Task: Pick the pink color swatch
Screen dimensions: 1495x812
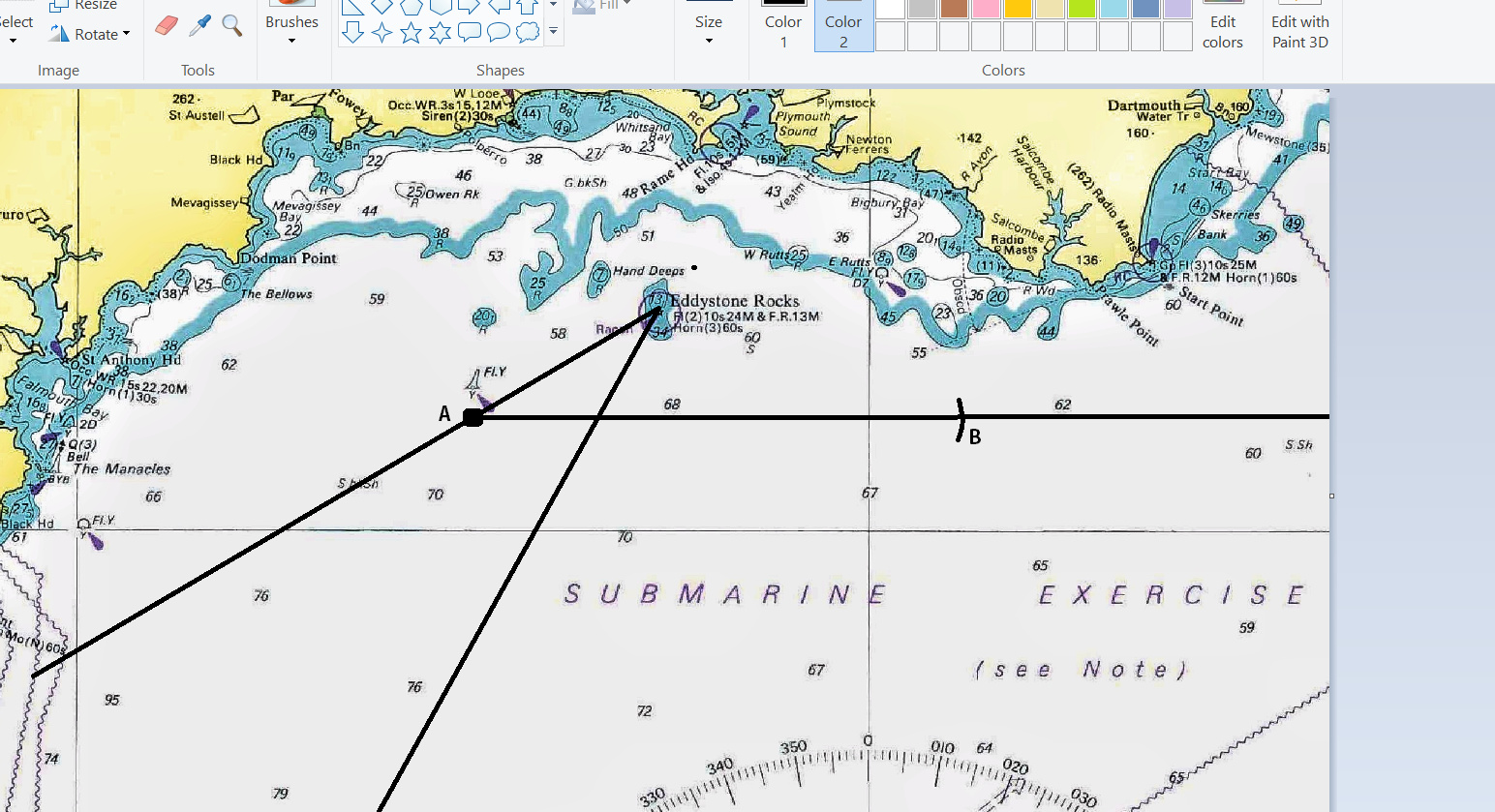Action: pos(987,8)
